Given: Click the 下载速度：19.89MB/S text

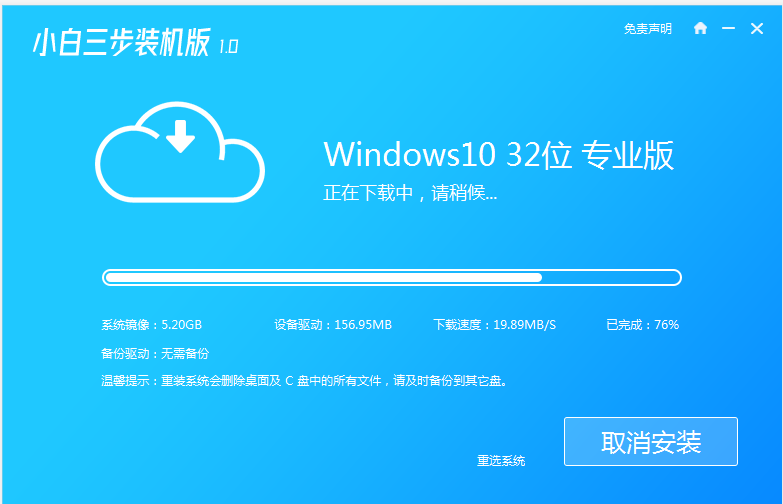Looking at the screenshot, I should (x=494, y=325).
